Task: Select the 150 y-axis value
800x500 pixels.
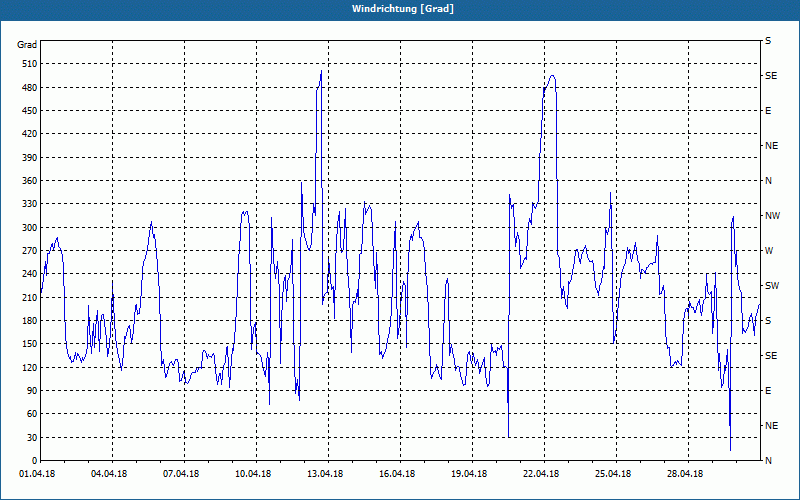Action: click(x=30, y=344)
